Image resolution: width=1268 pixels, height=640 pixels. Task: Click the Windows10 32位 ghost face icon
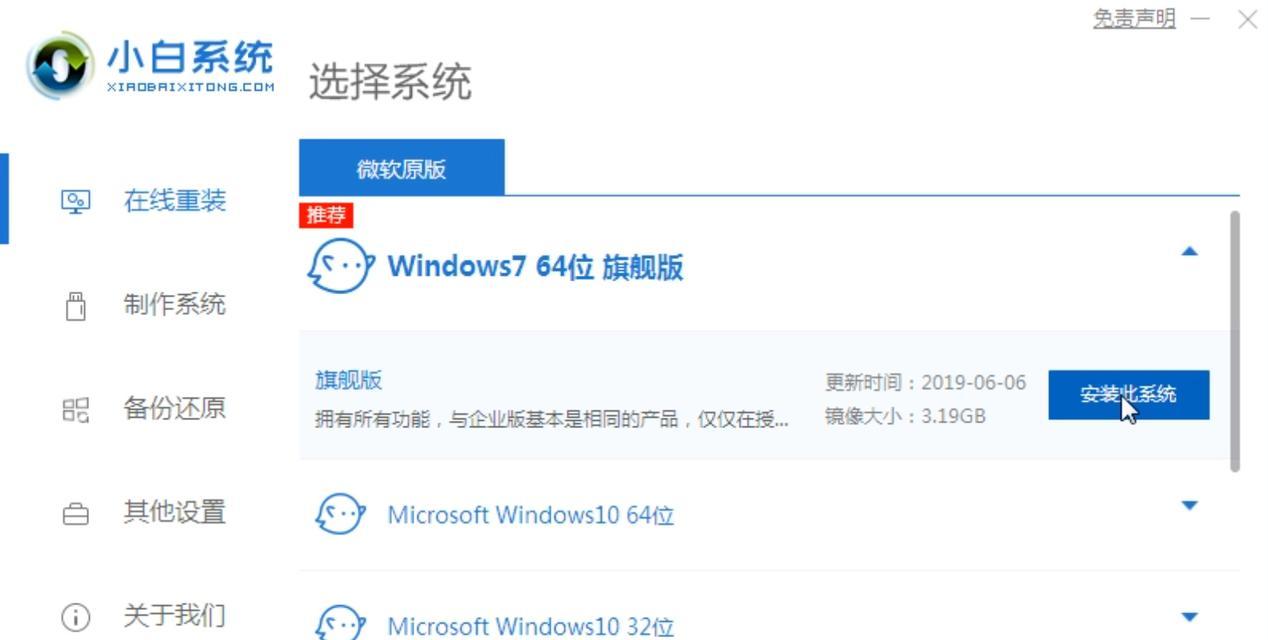tap(340, 623)
